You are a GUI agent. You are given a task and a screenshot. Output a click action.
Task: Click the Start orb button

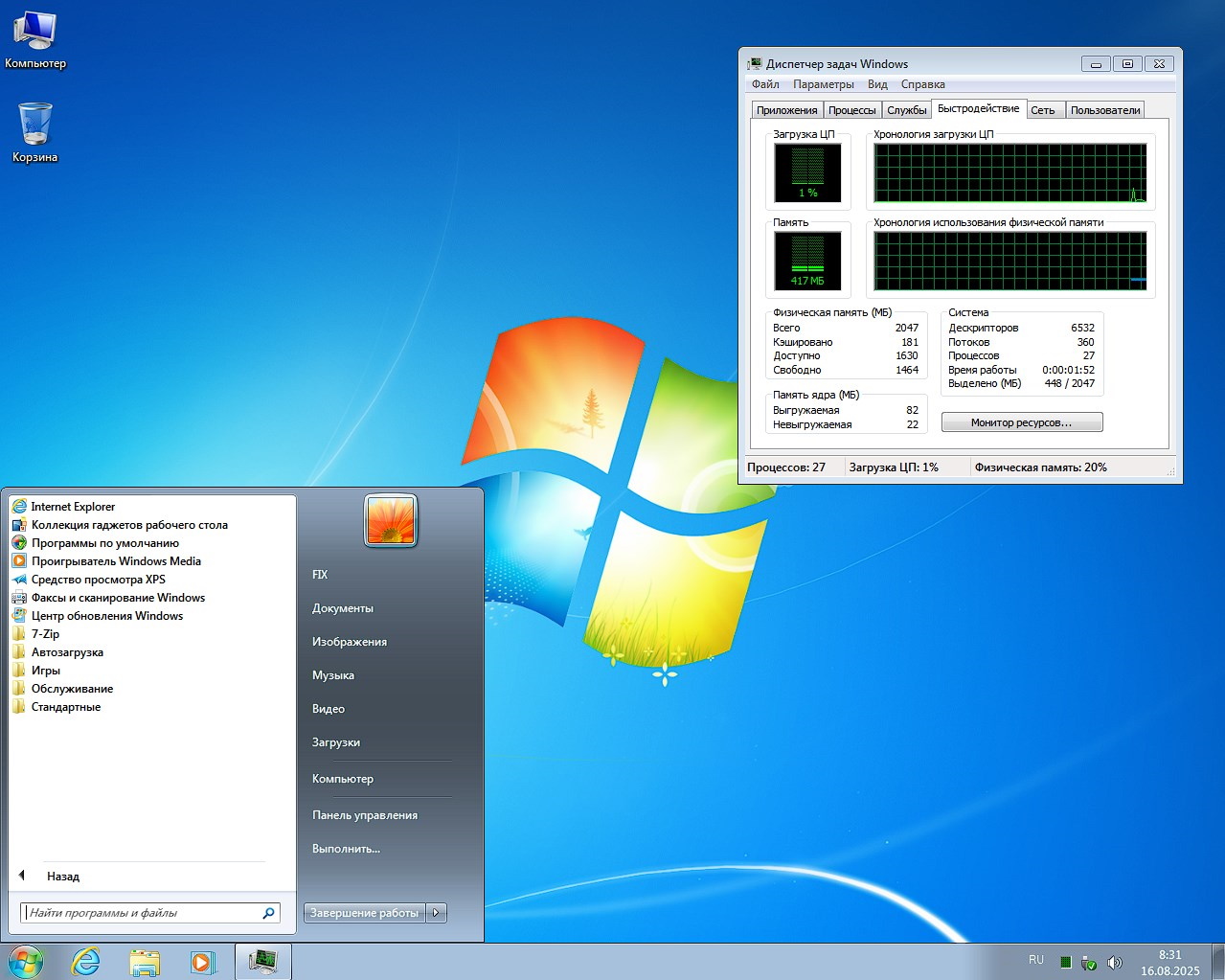[26, 961]
